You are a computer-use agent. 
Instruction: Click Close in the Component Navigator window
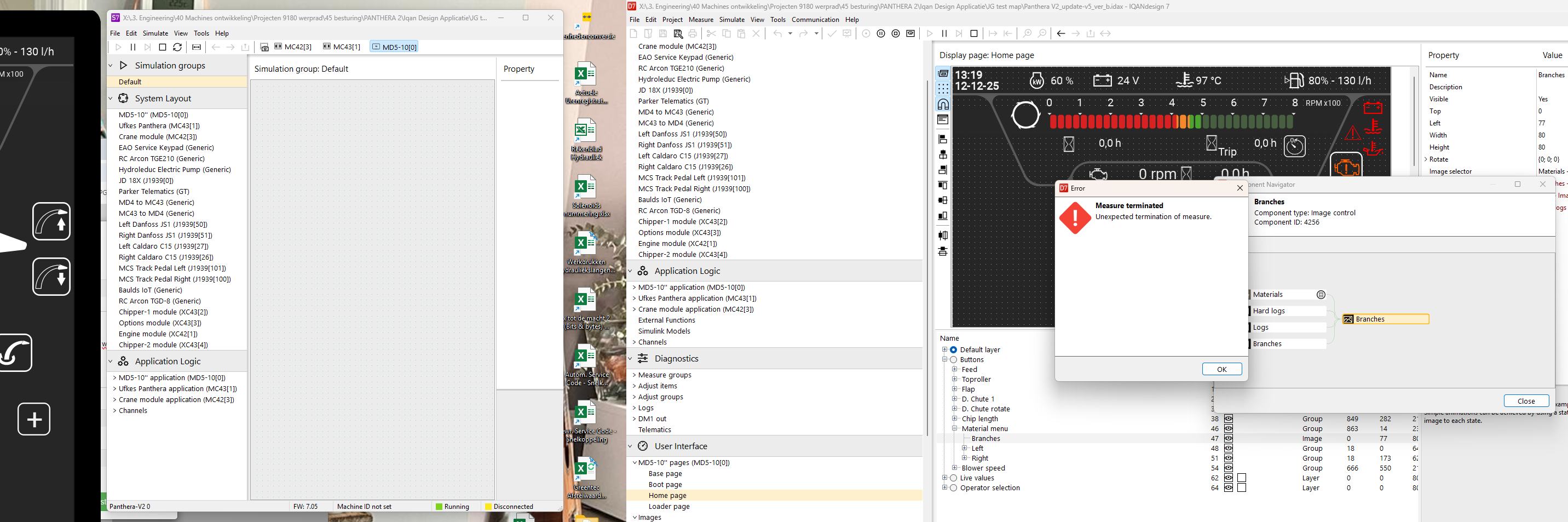click(x=1525, y=401)
